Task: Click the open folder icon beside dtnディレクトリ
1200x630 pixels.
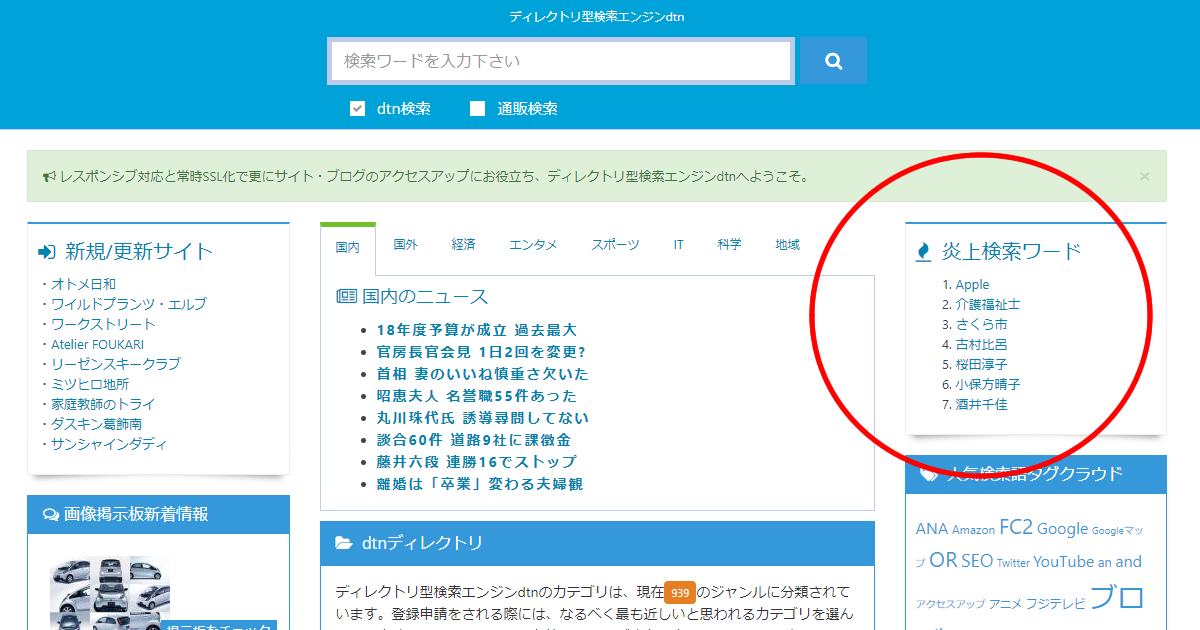Action: click(344, 543)
